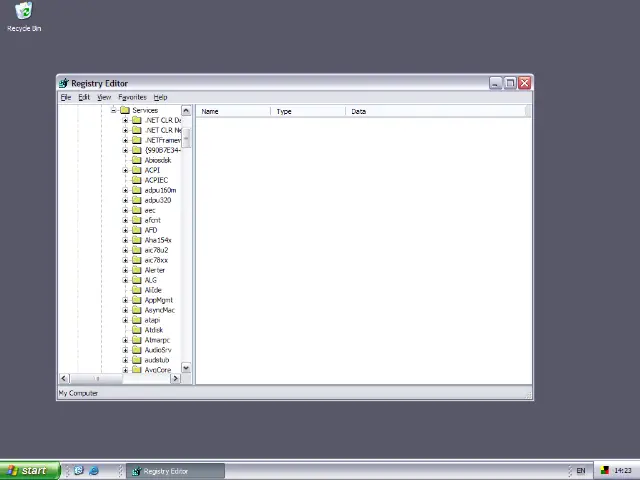Select the ACPI key label
Screen dimensions: 640x480
click(152, 170)
